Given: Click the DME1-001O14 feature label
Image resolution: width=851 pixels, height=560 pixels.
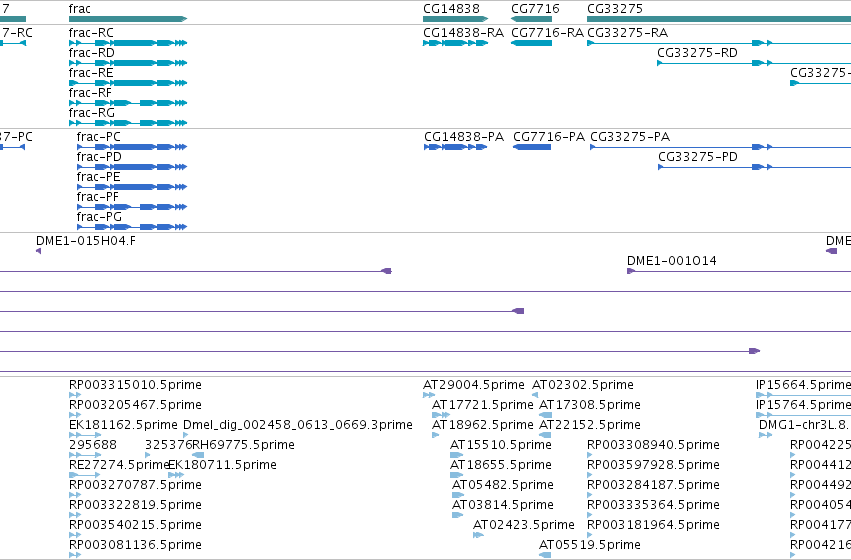Looking at the screenshot, I should click(x=672, y=261).
